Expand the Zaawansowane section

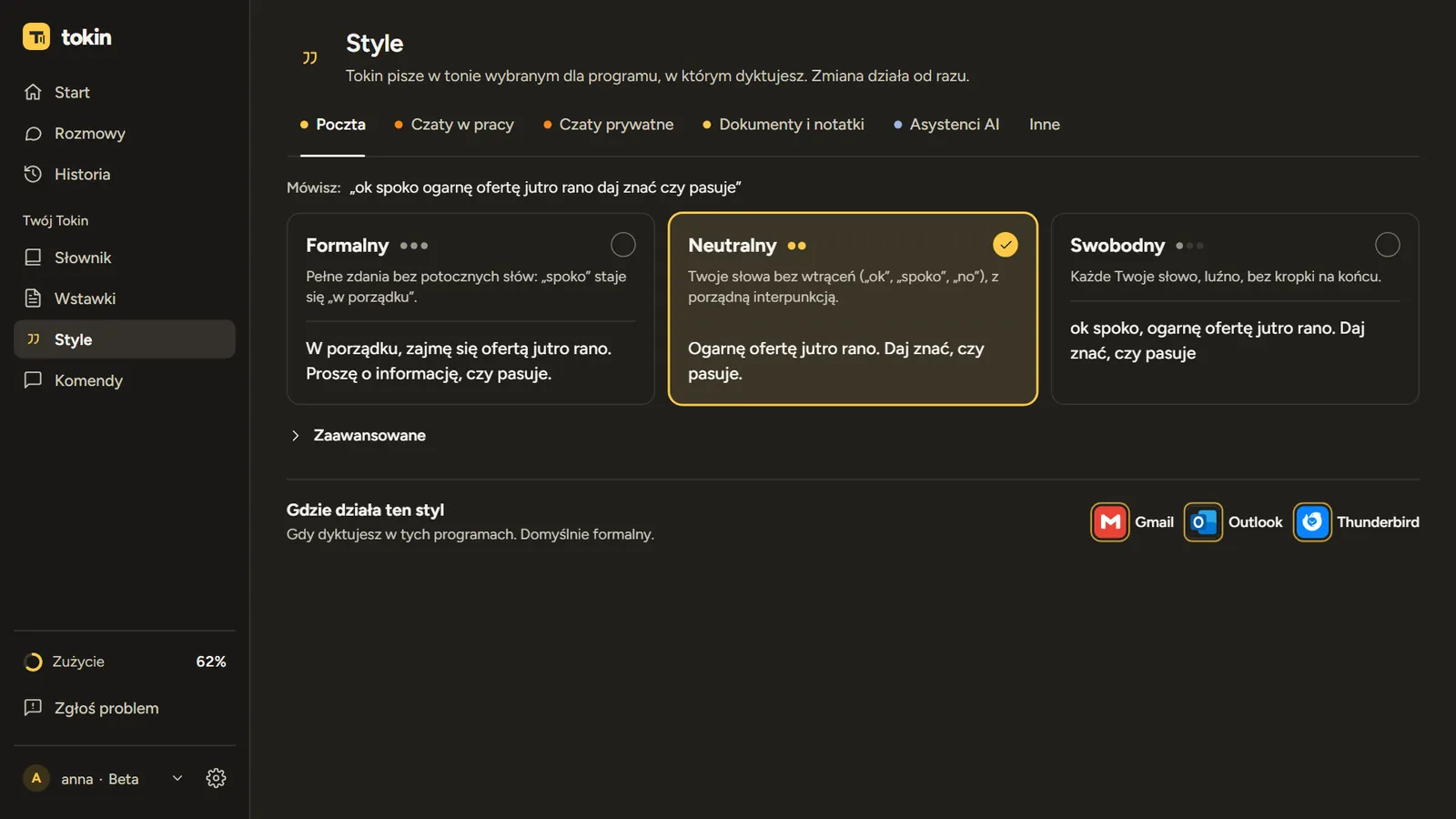point(357,436)
